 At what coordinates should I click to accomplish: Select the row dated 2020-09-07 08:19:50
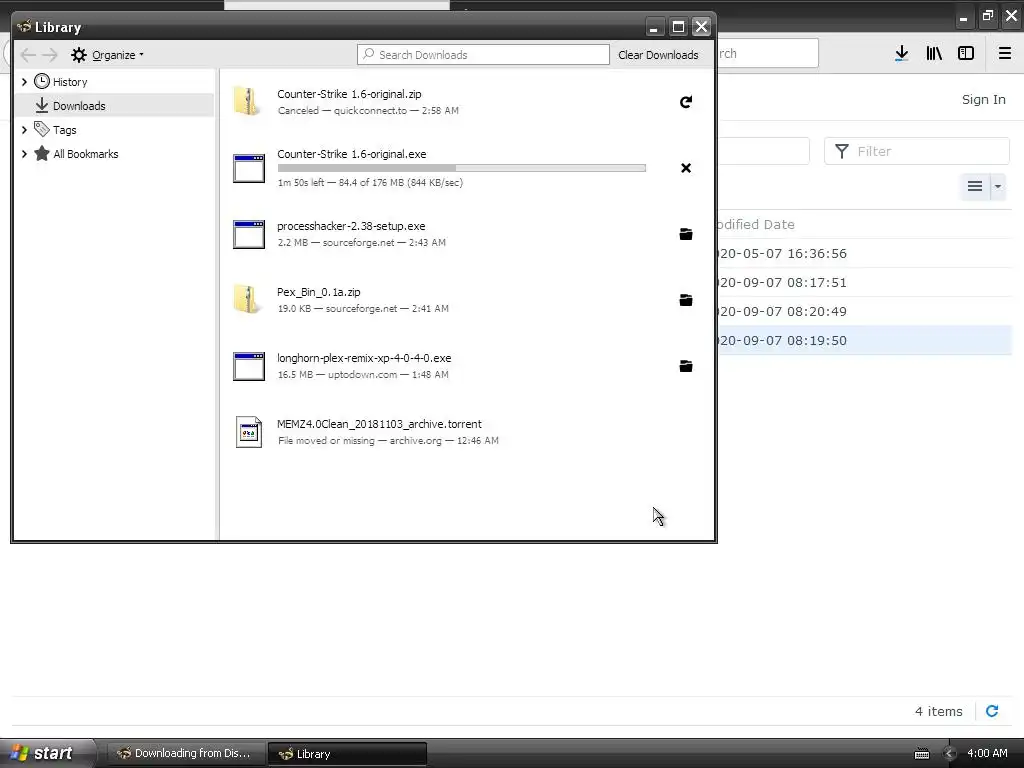point(864,340)
